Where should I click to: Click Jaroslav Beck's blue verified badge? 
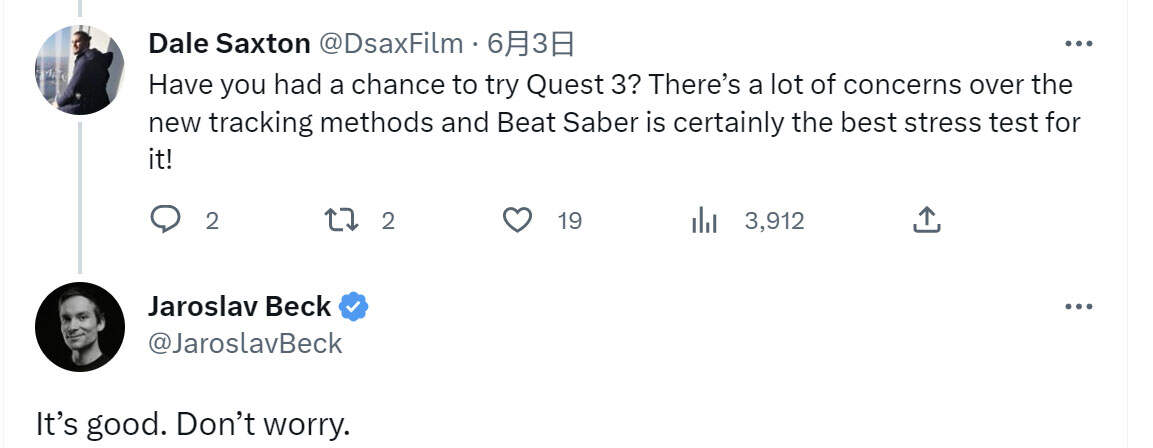coord(354,307)
